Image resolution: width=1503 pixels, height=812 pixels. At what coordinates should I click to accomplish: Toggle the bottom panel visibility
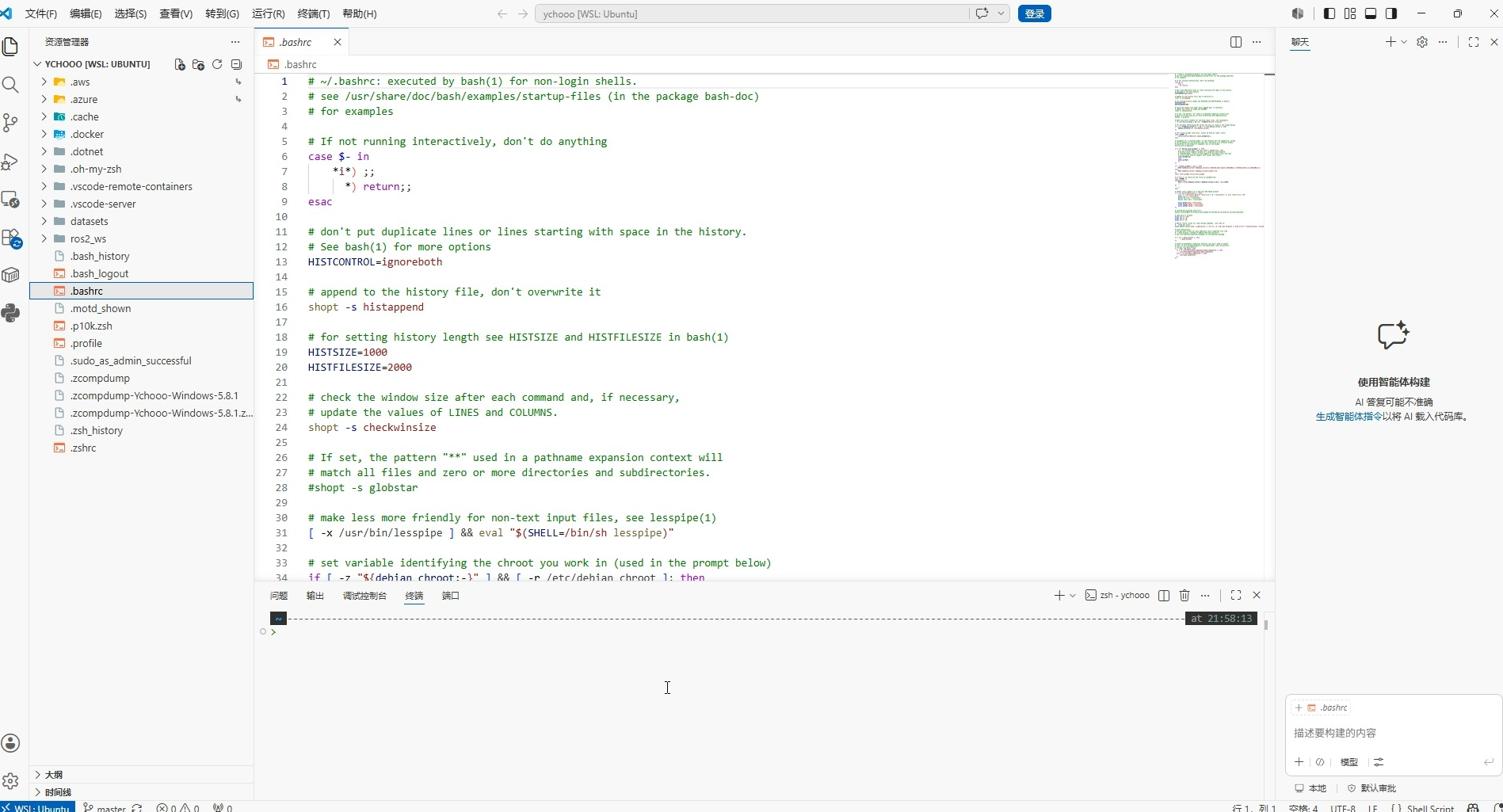click(x=1371, y=13)
